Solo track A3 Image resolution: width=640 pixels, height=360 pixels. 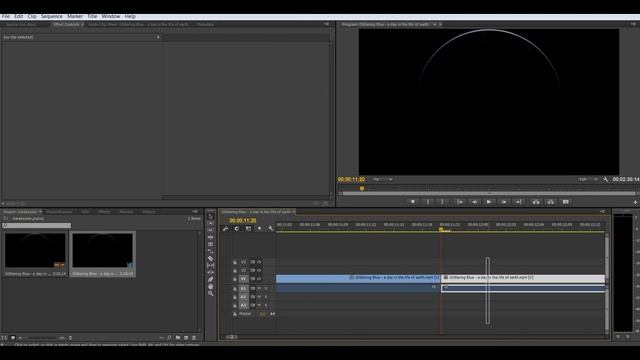click(x=266, y=305)
